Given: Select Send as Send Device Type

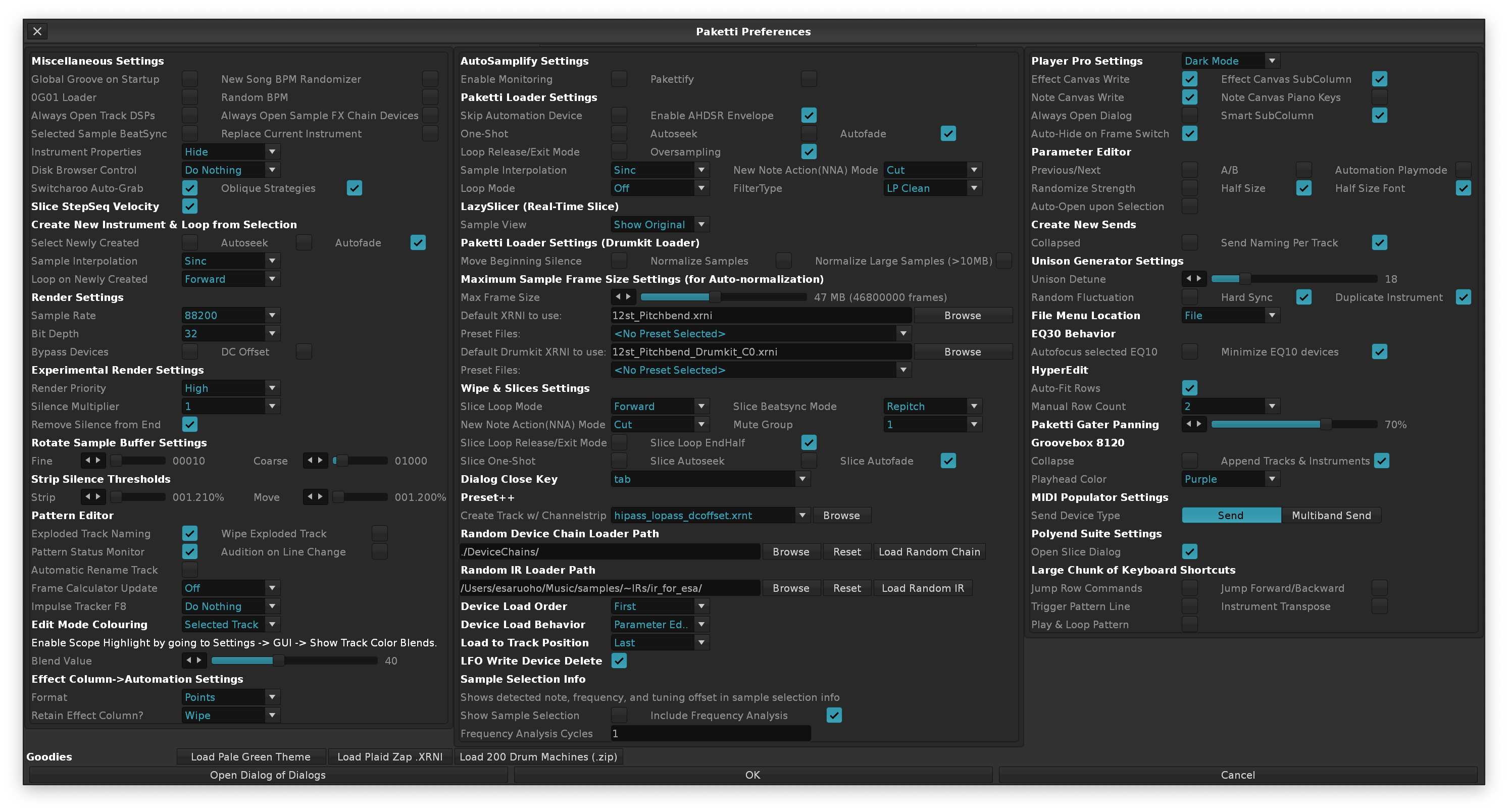Looking at the screenshot, I should (x=1231, y=515).
